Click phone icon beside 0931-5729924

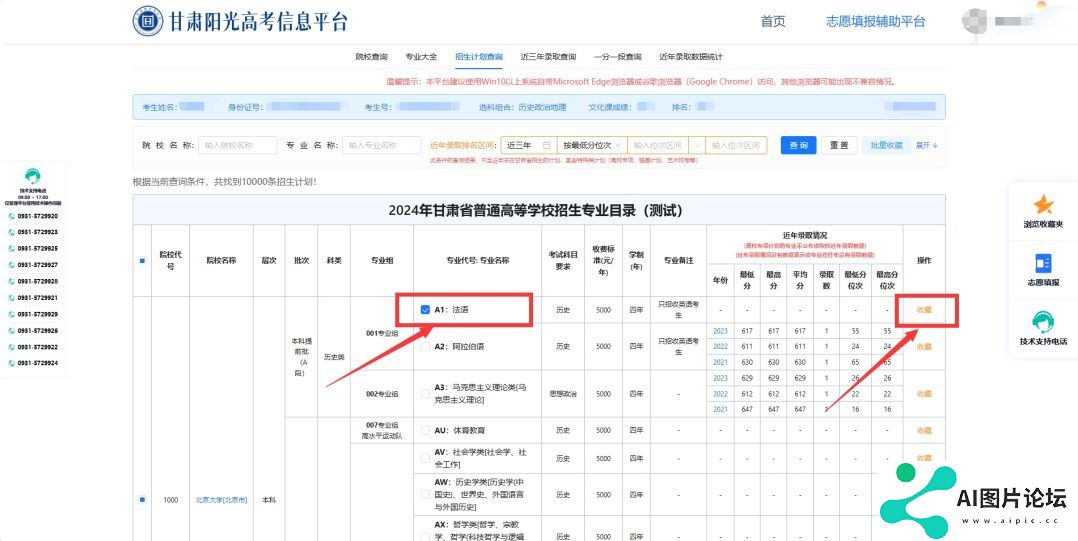11,363
